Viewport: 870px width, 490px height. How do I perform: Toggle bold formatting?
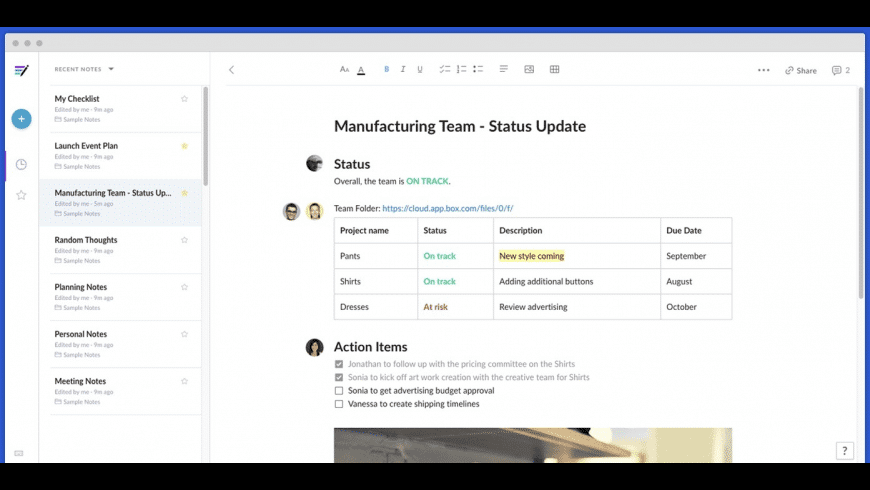click(387, 69)
